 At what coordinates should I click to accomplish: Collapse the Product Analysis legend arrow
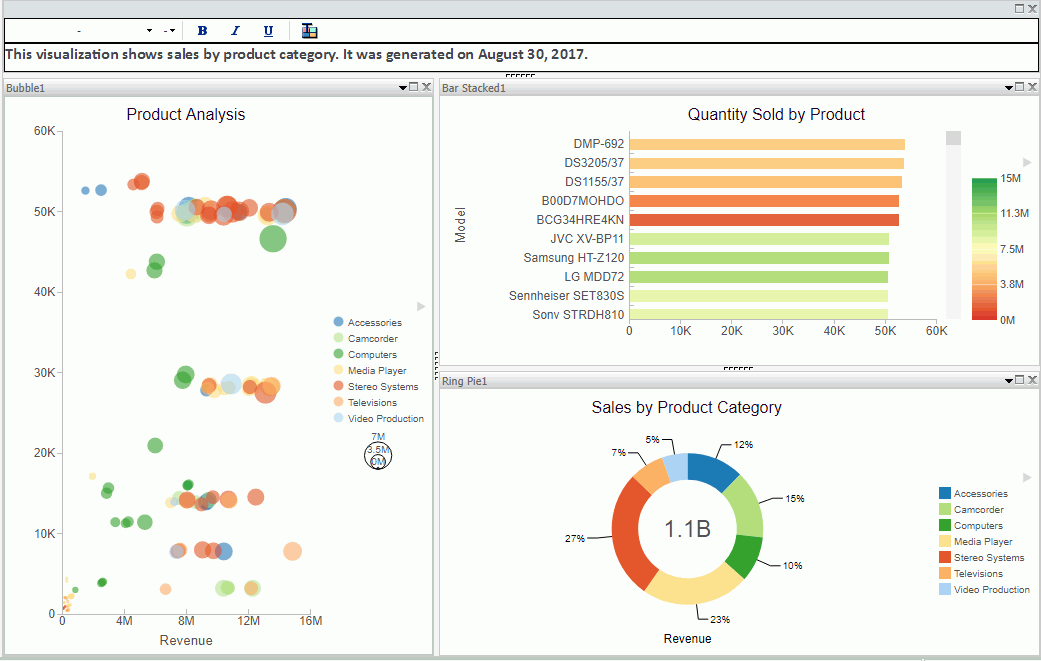point(421,306)
